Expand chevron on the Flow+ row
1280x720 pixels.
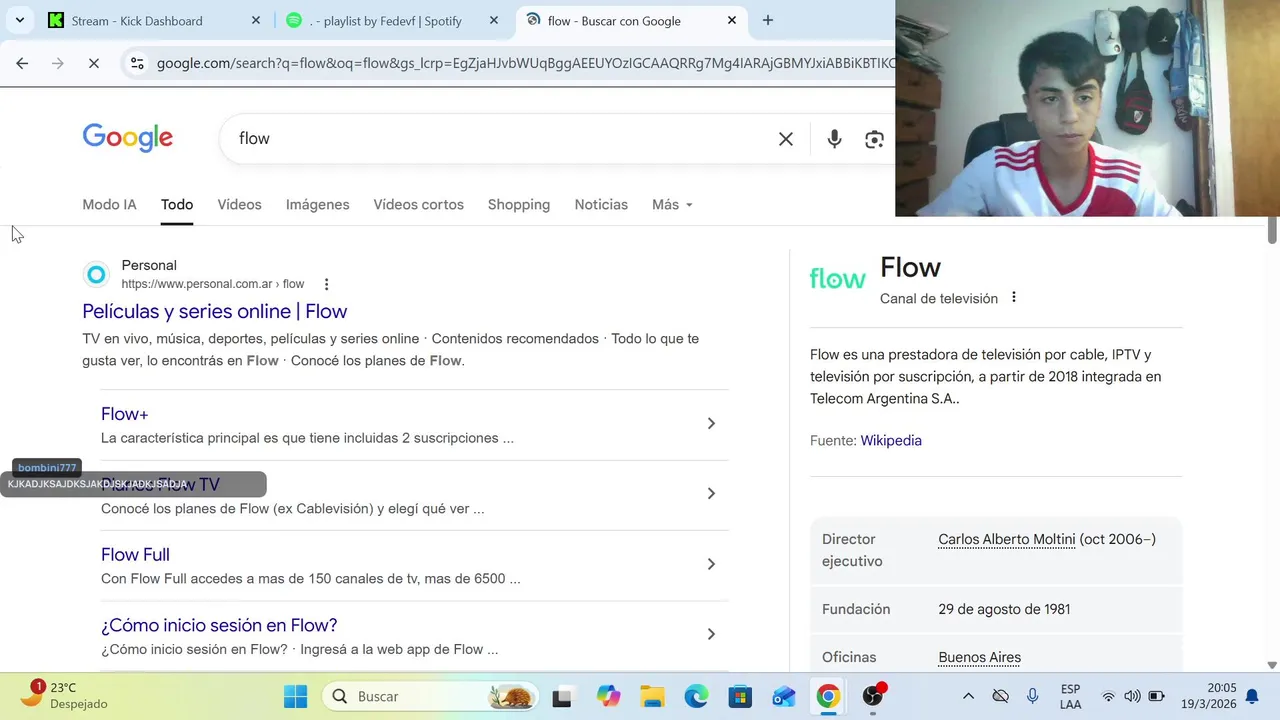tap(711, 423)
